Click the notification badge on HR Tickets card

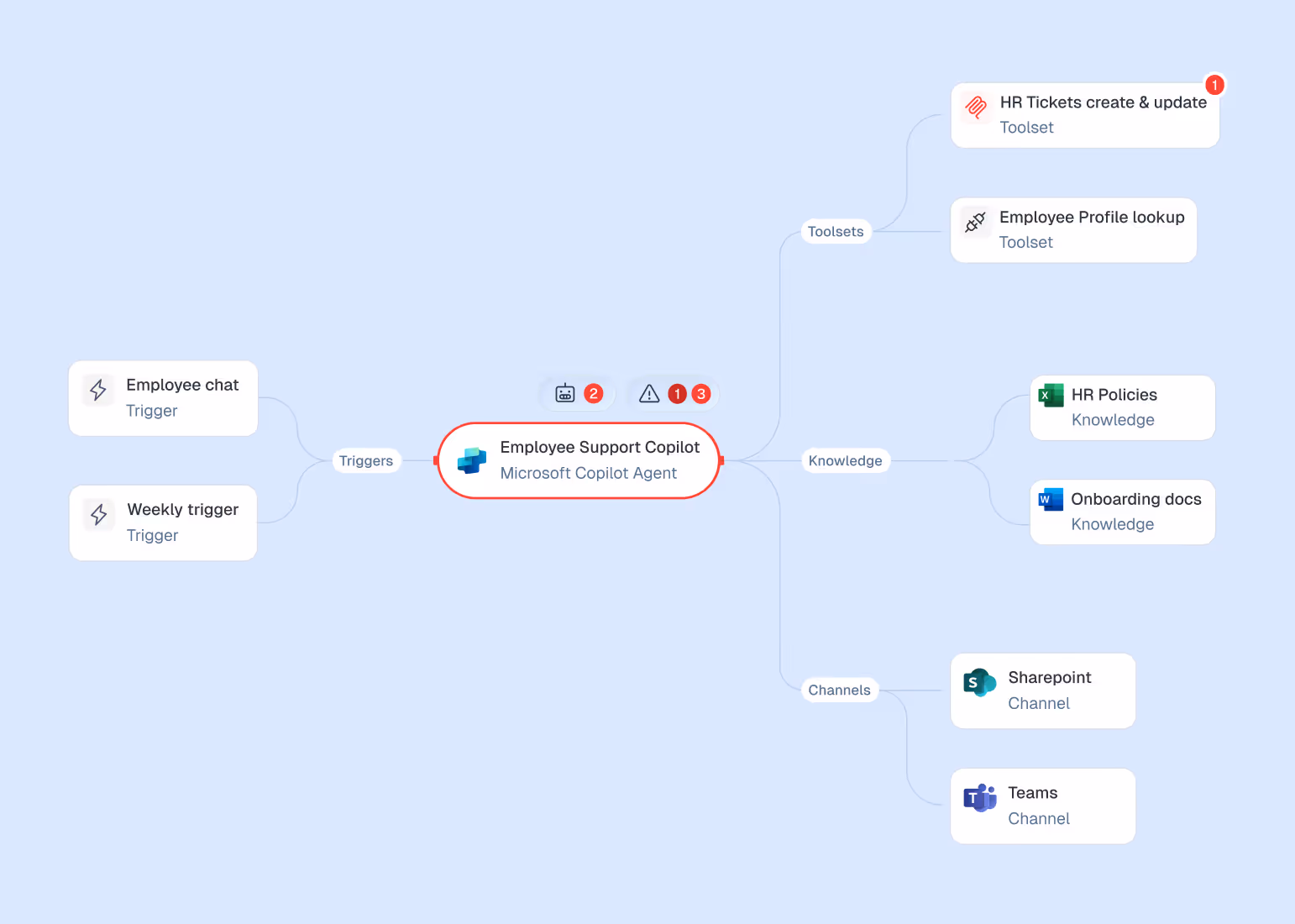click(x=1214, y=85)
